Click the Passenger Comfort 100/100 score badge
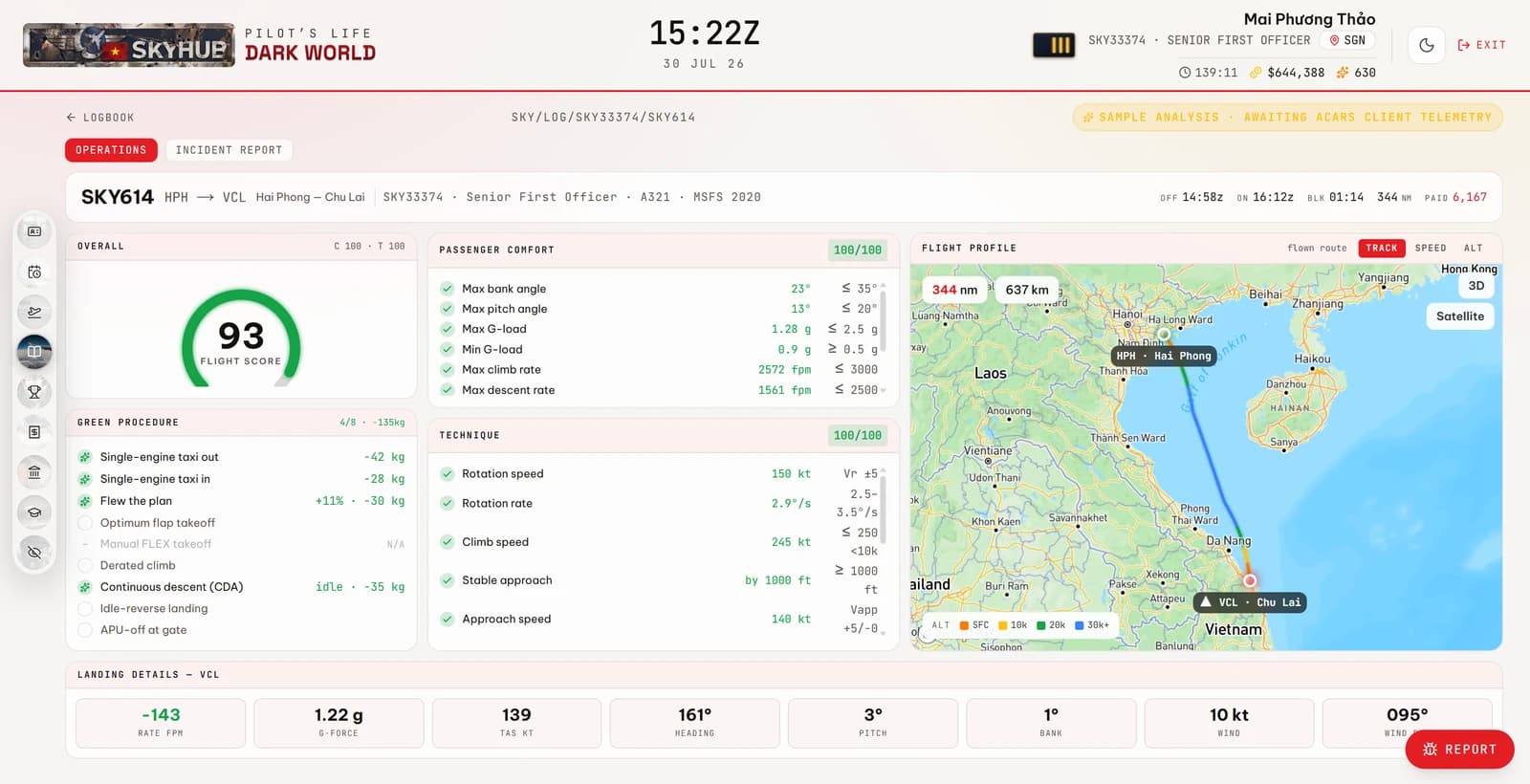 858,250
